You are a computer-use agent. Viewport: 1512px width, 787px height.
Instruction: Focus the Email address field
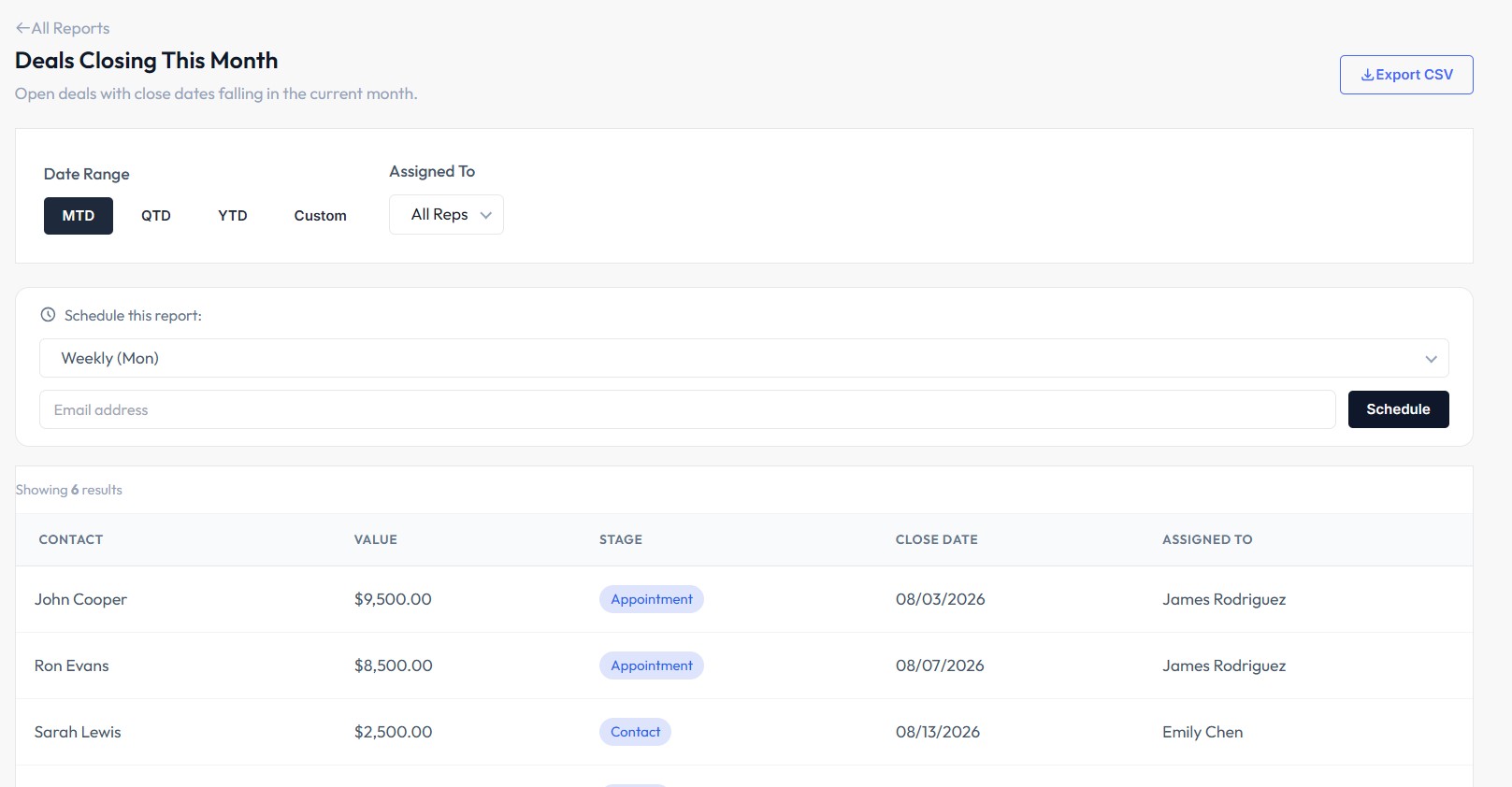tap(687, 409)
